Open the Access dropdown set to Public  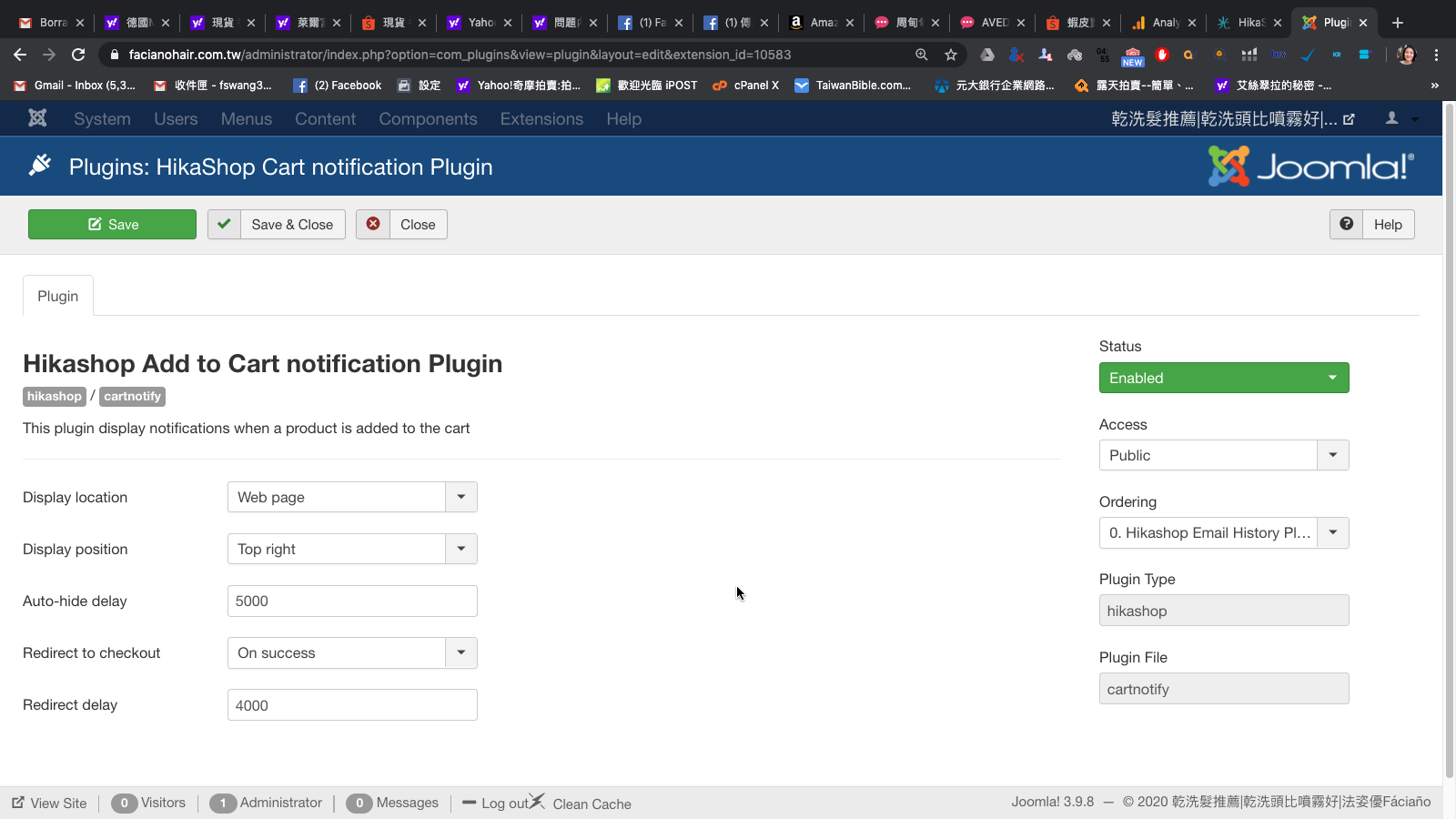[1224, 455]
